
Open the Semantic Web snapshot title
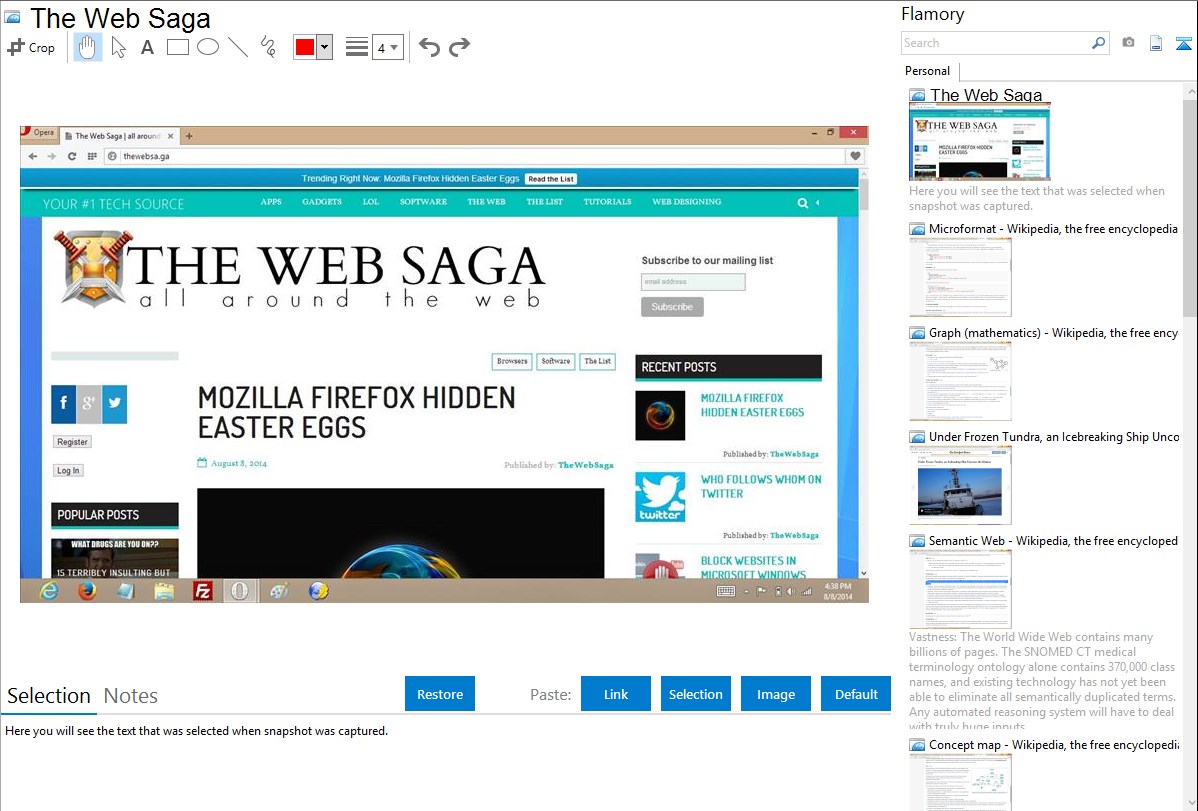pos(1053,540)
